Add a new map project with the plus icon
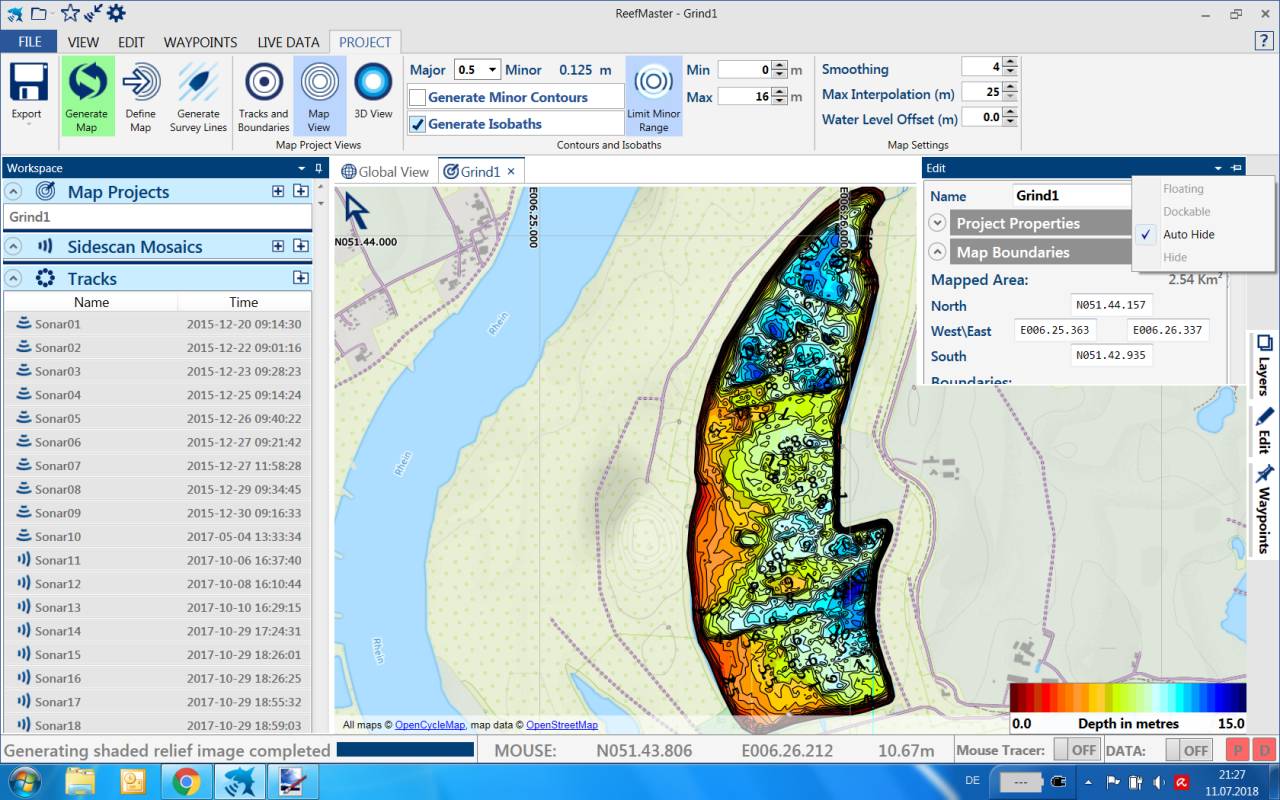This screenshot has width=1280, height=800. pyautogui.click(x=278, y=191)
